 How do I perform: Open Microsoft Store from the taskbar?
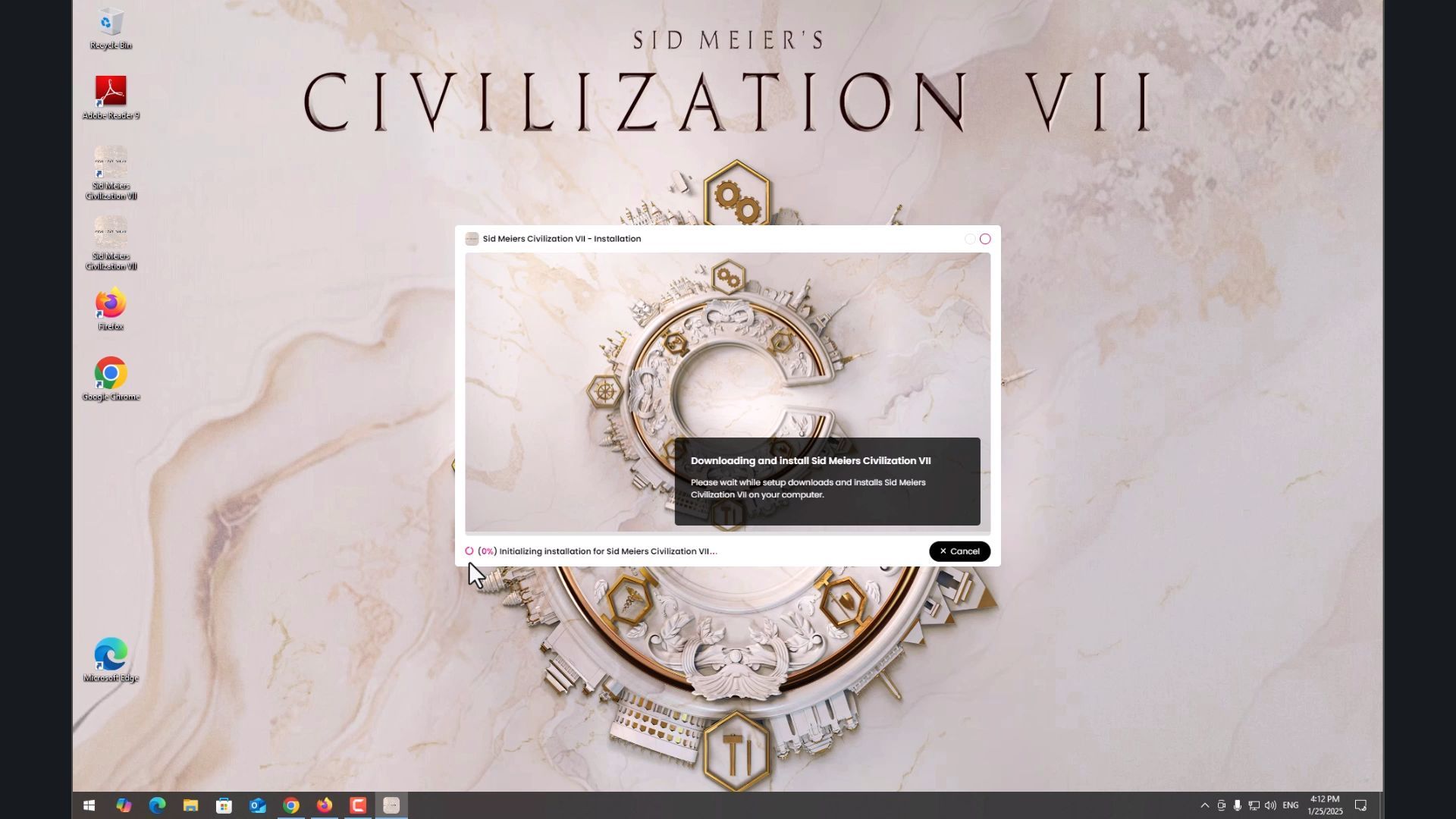[x=224, y=805]
